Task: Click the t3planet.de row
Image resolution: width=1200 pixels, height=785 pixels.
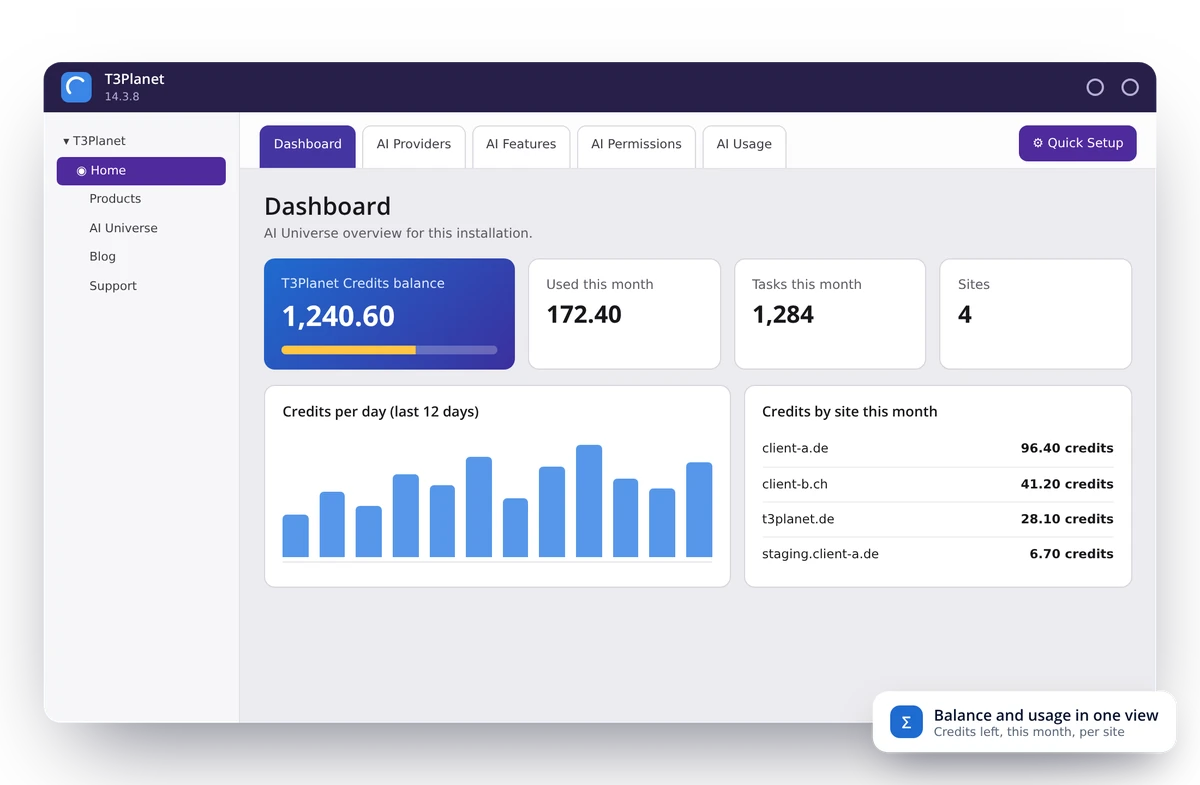Action: tap(938, 519)
